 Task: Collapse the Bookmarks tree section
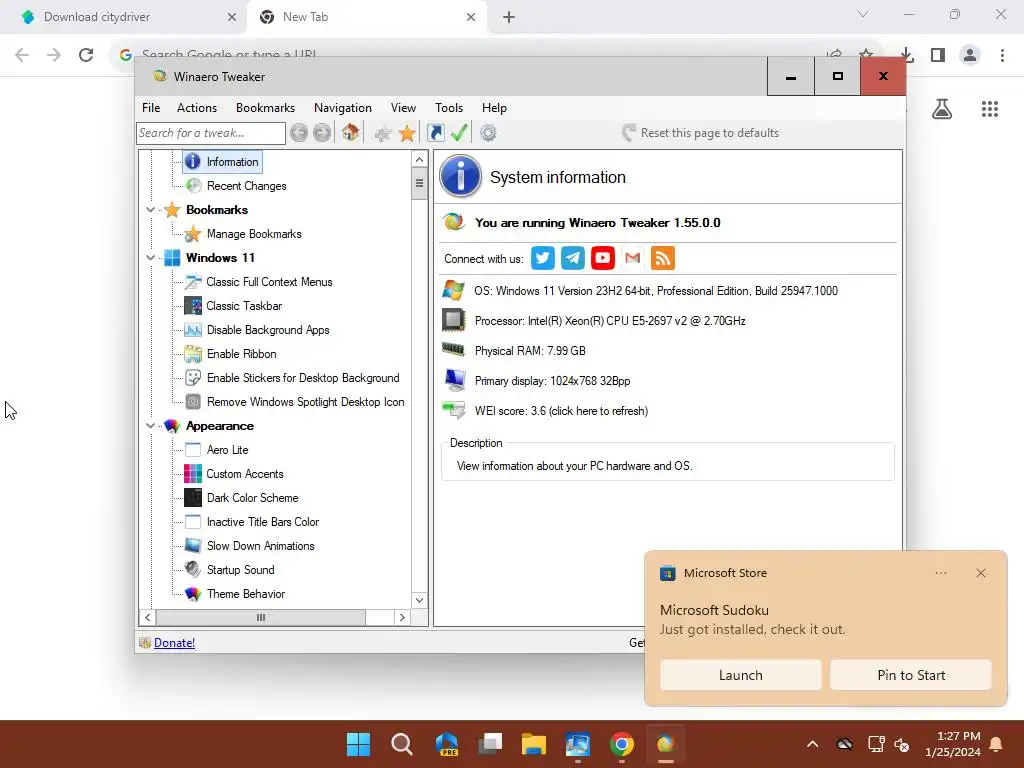coord(151,210)
